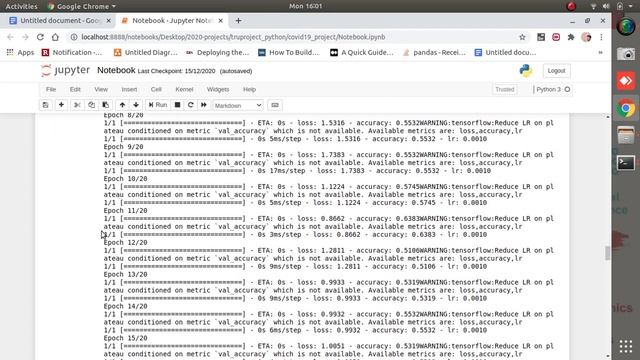This screenshot has width=640, height=360.
Task: Run the selected cell
Action: pos(158,105)
